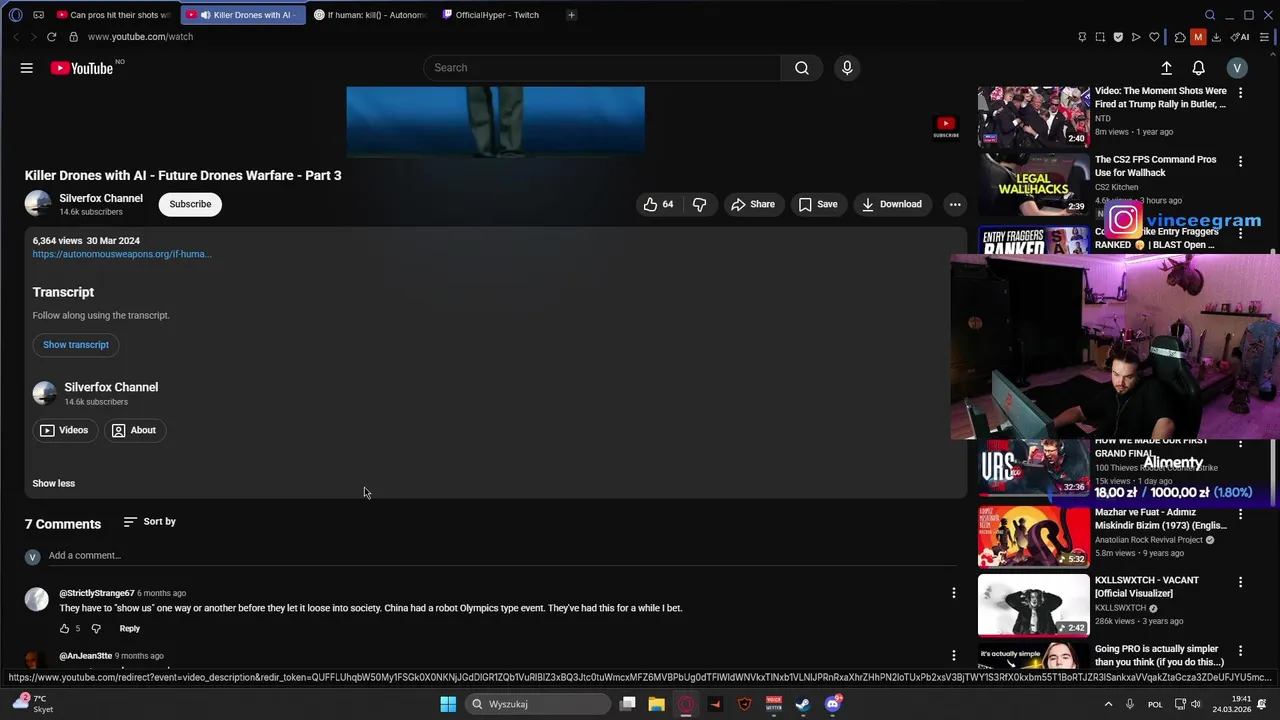This screenshot has height=720, width=1280.
Task: Open YouTube notifications bell
Action: (1198, 68)
